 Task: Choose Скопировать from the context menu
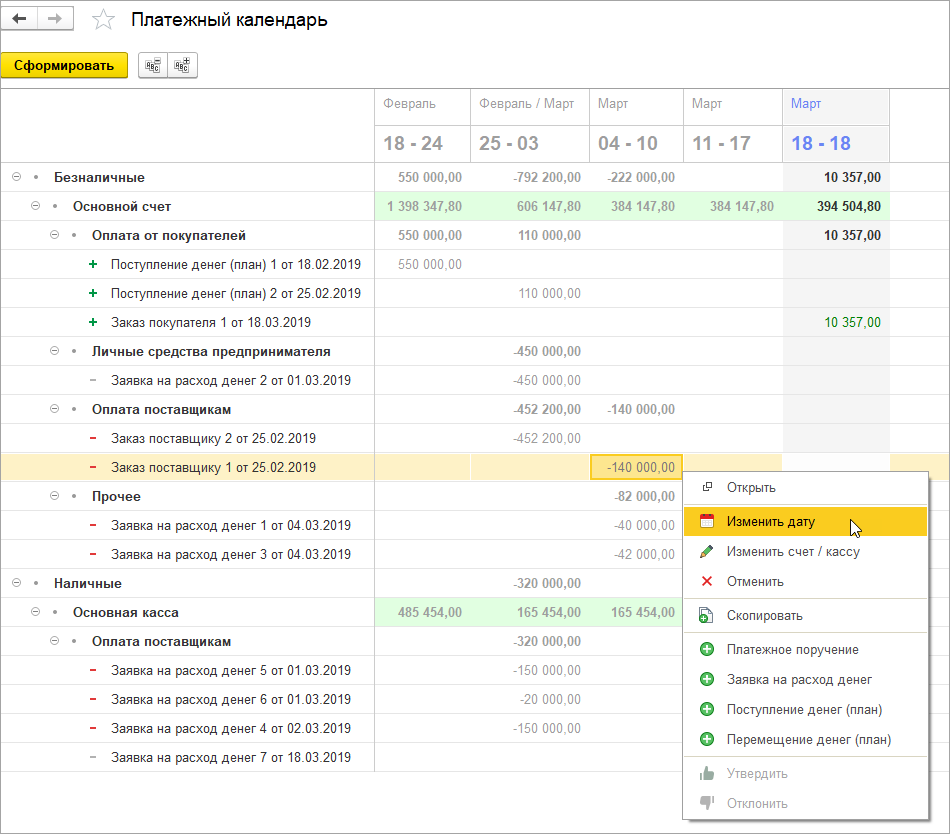[764, 616]
